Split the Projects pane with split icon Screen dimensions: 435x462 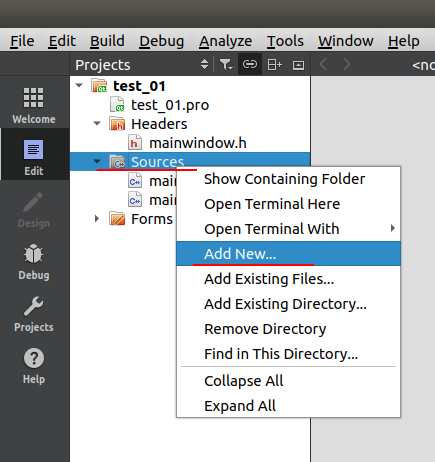(x=275, y=64)
